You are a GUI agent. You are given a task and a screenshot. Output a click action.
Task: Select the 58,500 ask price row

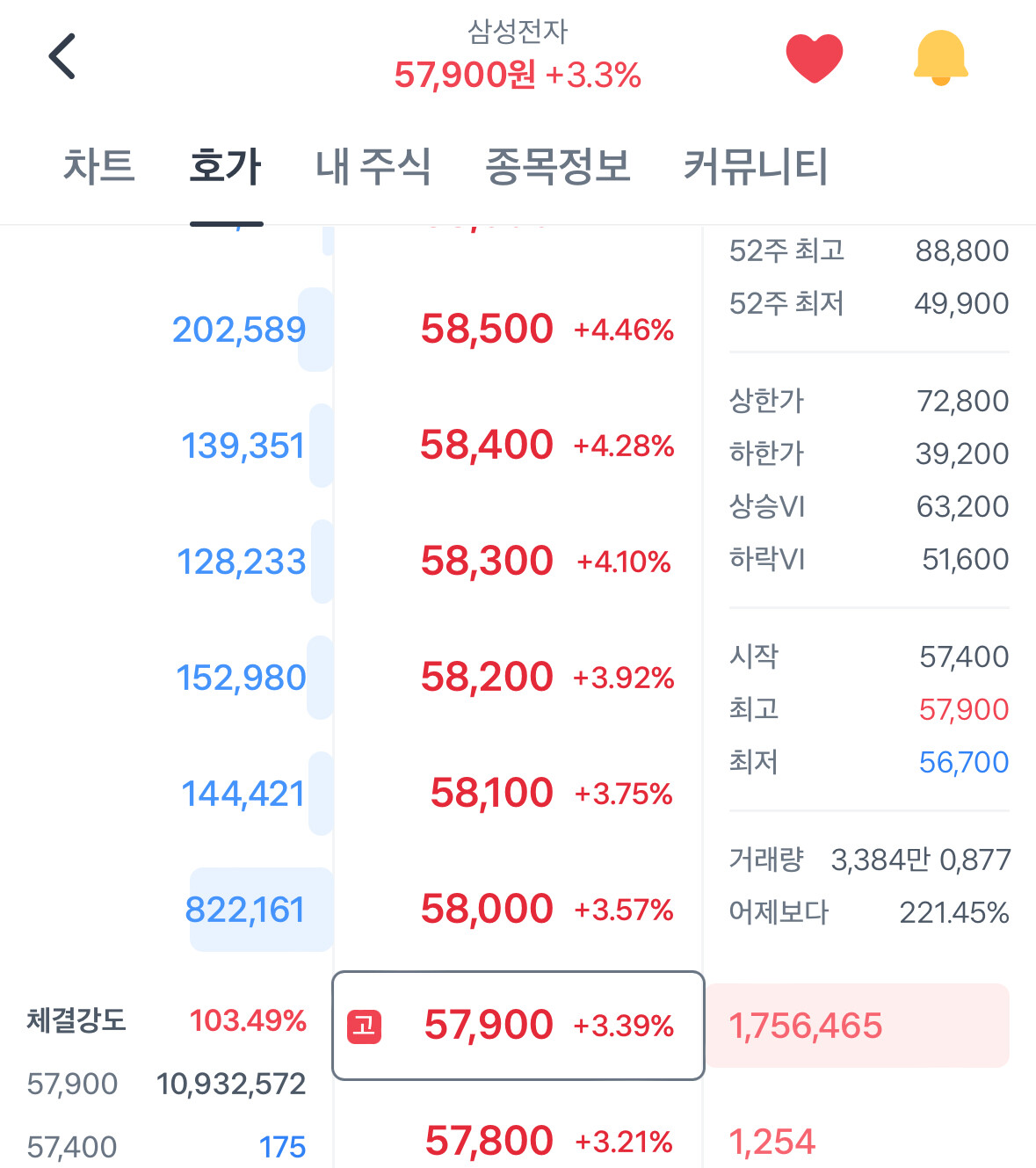pos(518,330)
